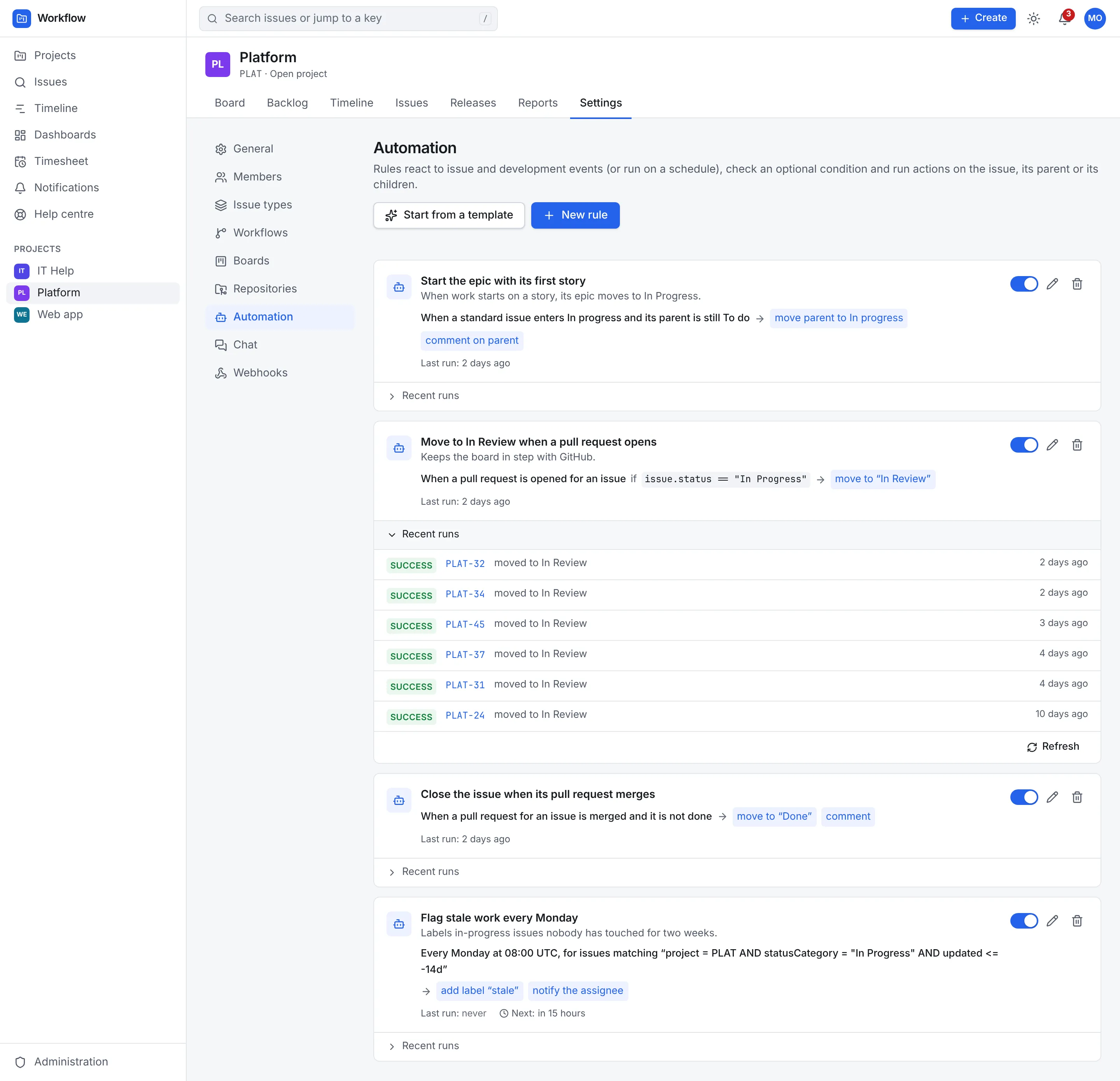Select the Web app project in sidebar
The width and height of the screenshot is (1120, 1081).
[x=93, y=314]
